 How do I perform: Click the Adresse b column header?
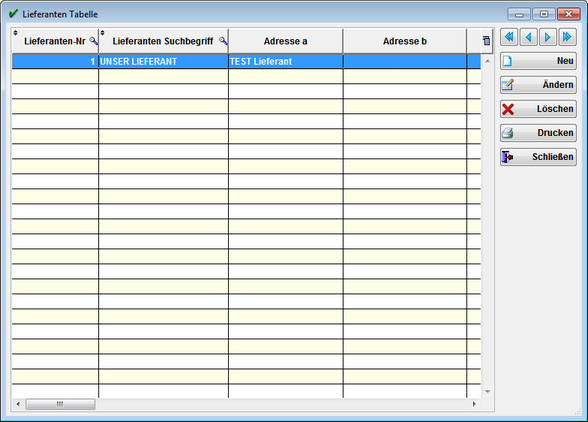pos(405,41)
